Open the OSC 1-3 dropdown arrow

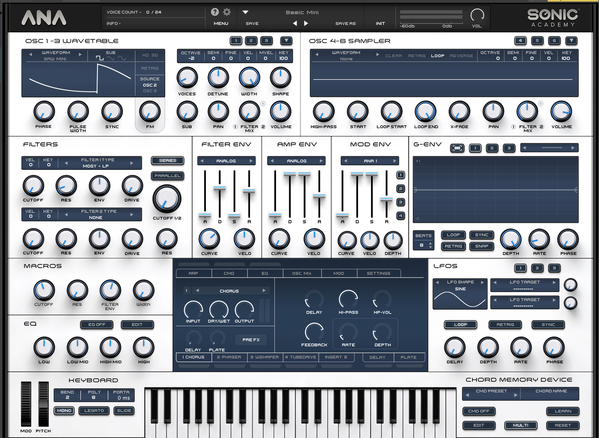click(x=286, y=40)
